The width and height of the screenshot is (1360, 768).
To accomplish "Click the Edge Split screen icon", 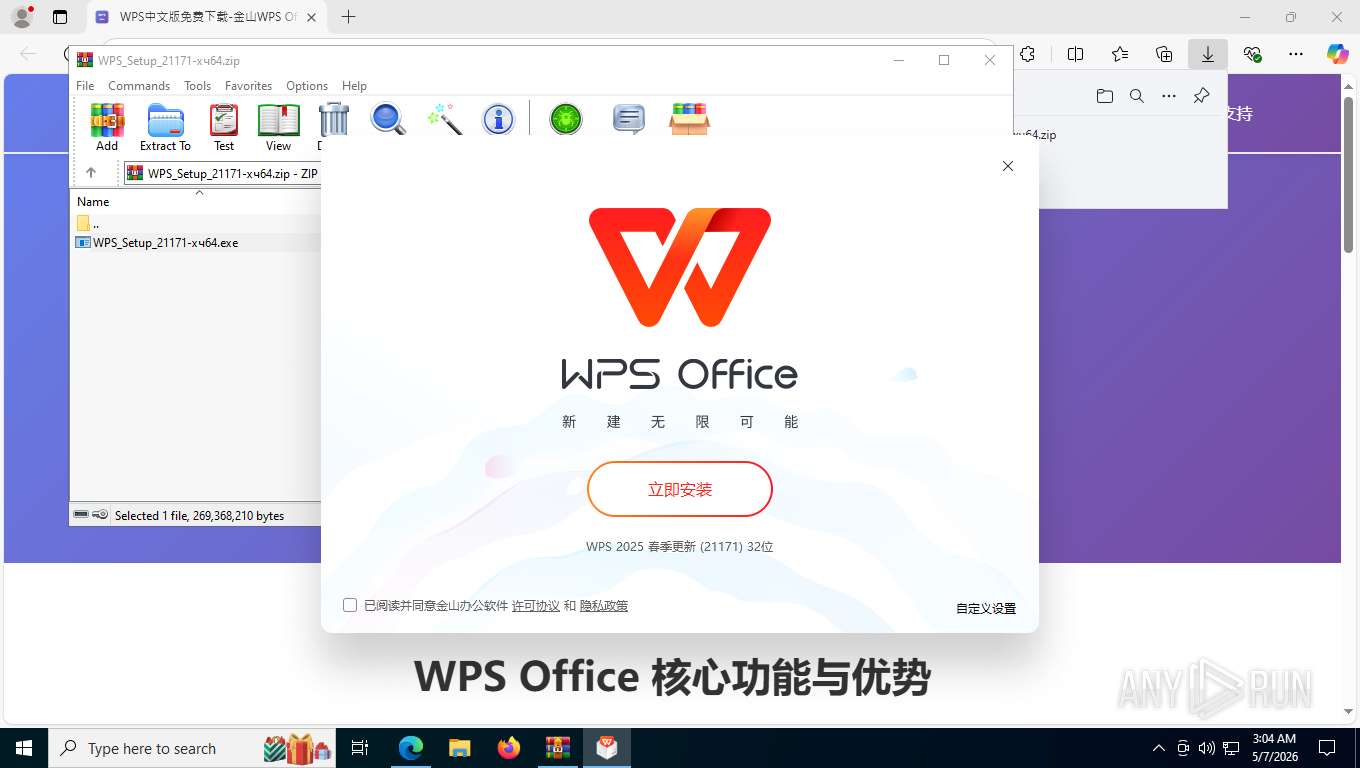I will point(1076,54).
